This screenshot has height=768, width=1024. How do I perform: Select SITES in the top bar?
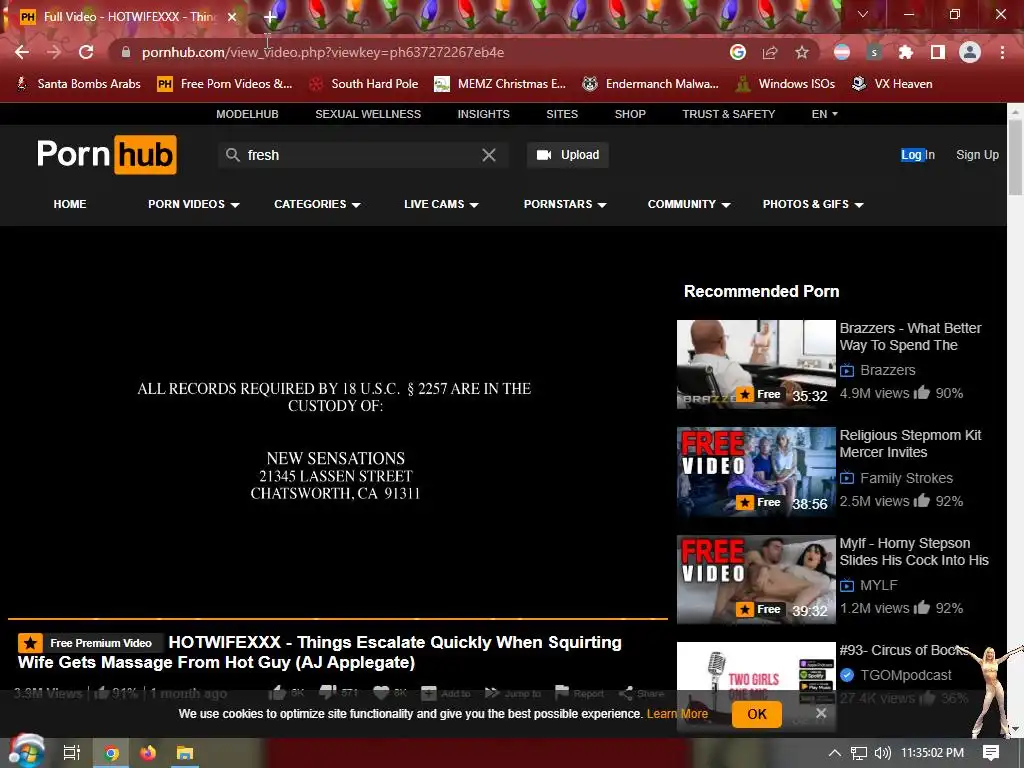click(562, 114)
